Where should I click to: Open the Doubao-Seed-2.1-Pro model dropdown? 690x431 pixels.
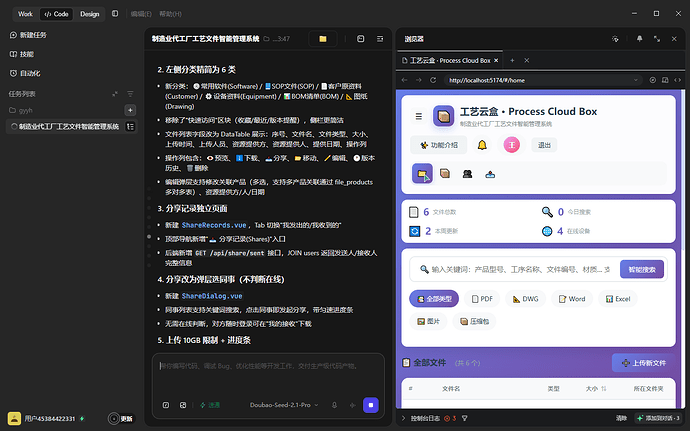[x=284, y=405]
